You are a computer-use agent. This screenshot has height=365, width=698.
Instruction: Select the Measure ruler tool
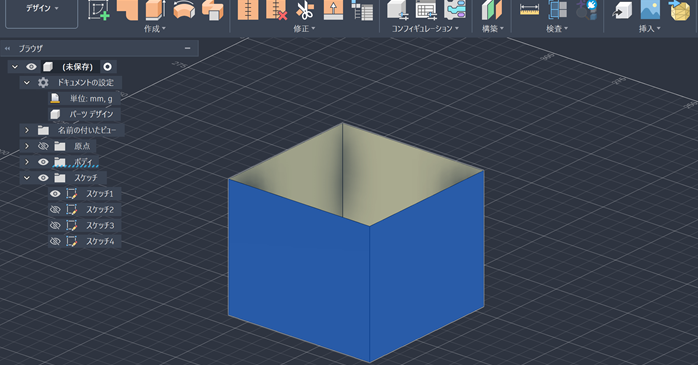pyautogui.click(x=529, y=10)
